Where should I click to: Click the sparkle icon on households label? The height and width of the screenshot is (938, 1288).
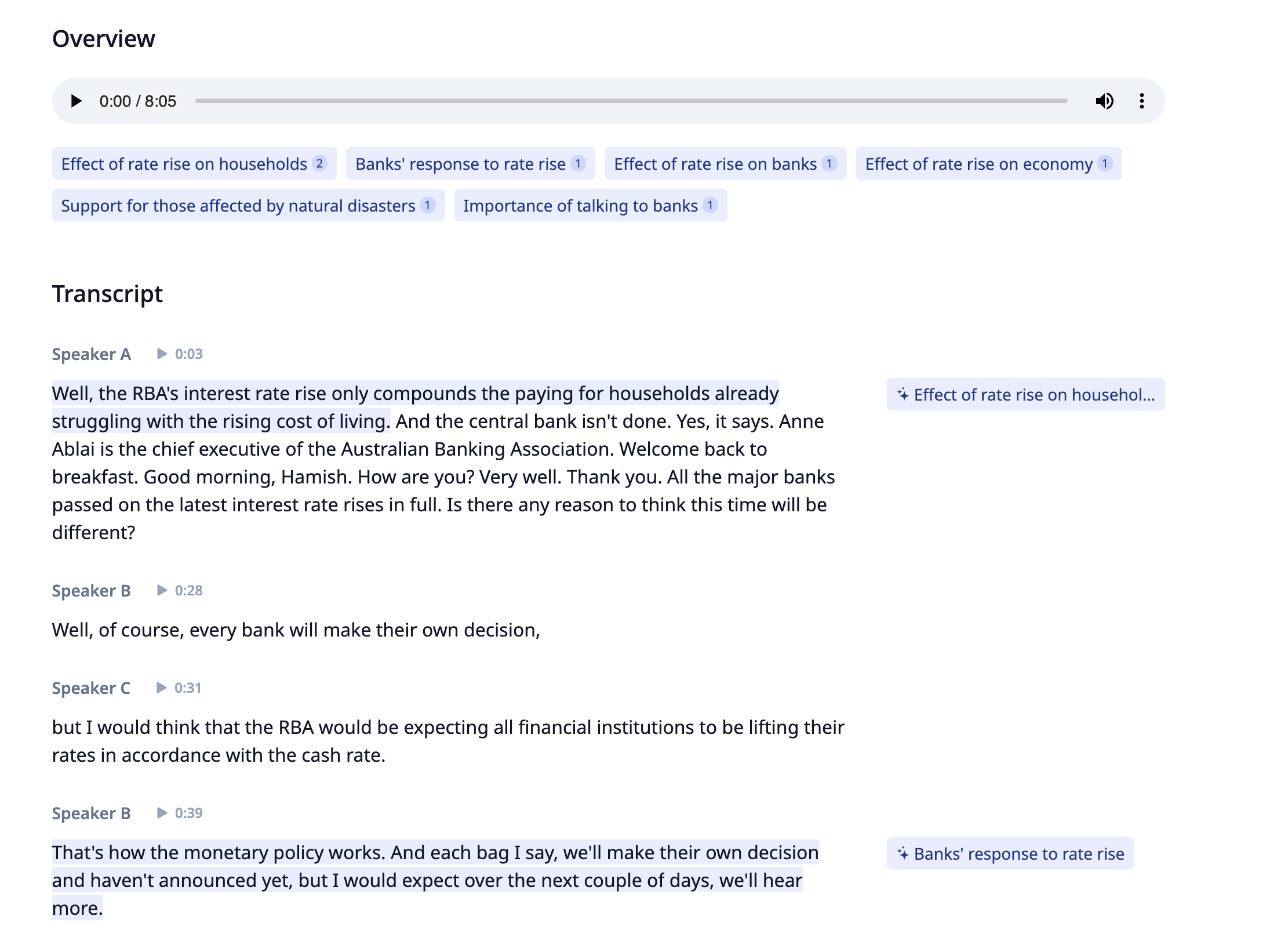903,395
